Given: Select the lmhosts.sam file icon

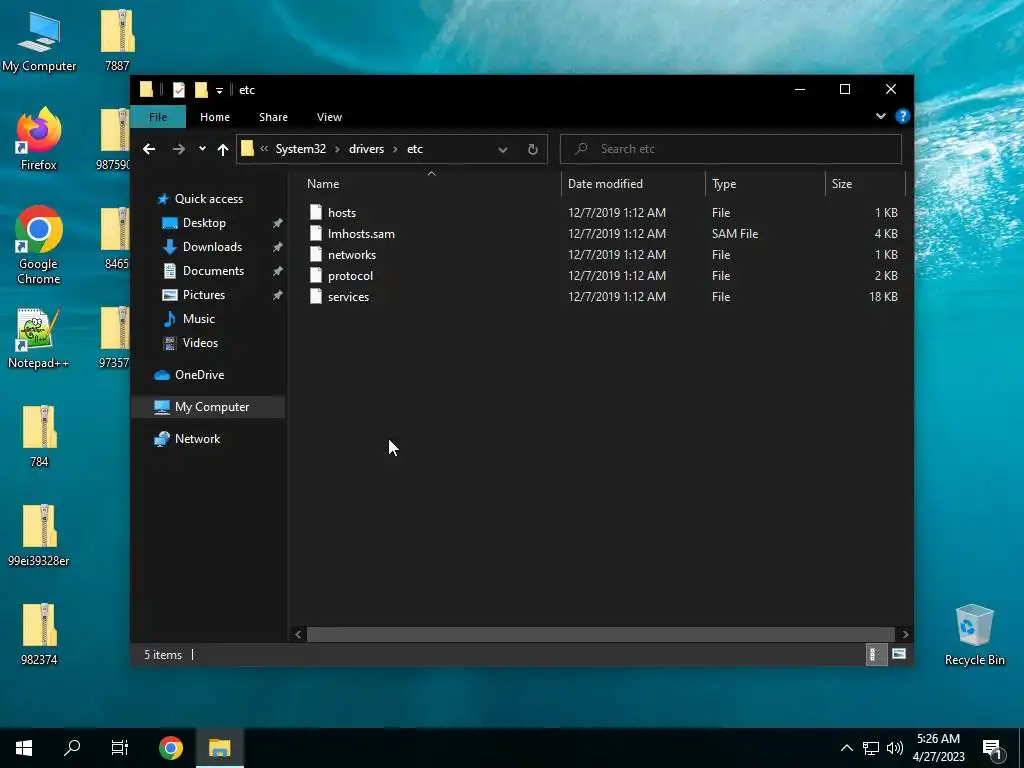Looking at the screenshot, I should 316,233.
